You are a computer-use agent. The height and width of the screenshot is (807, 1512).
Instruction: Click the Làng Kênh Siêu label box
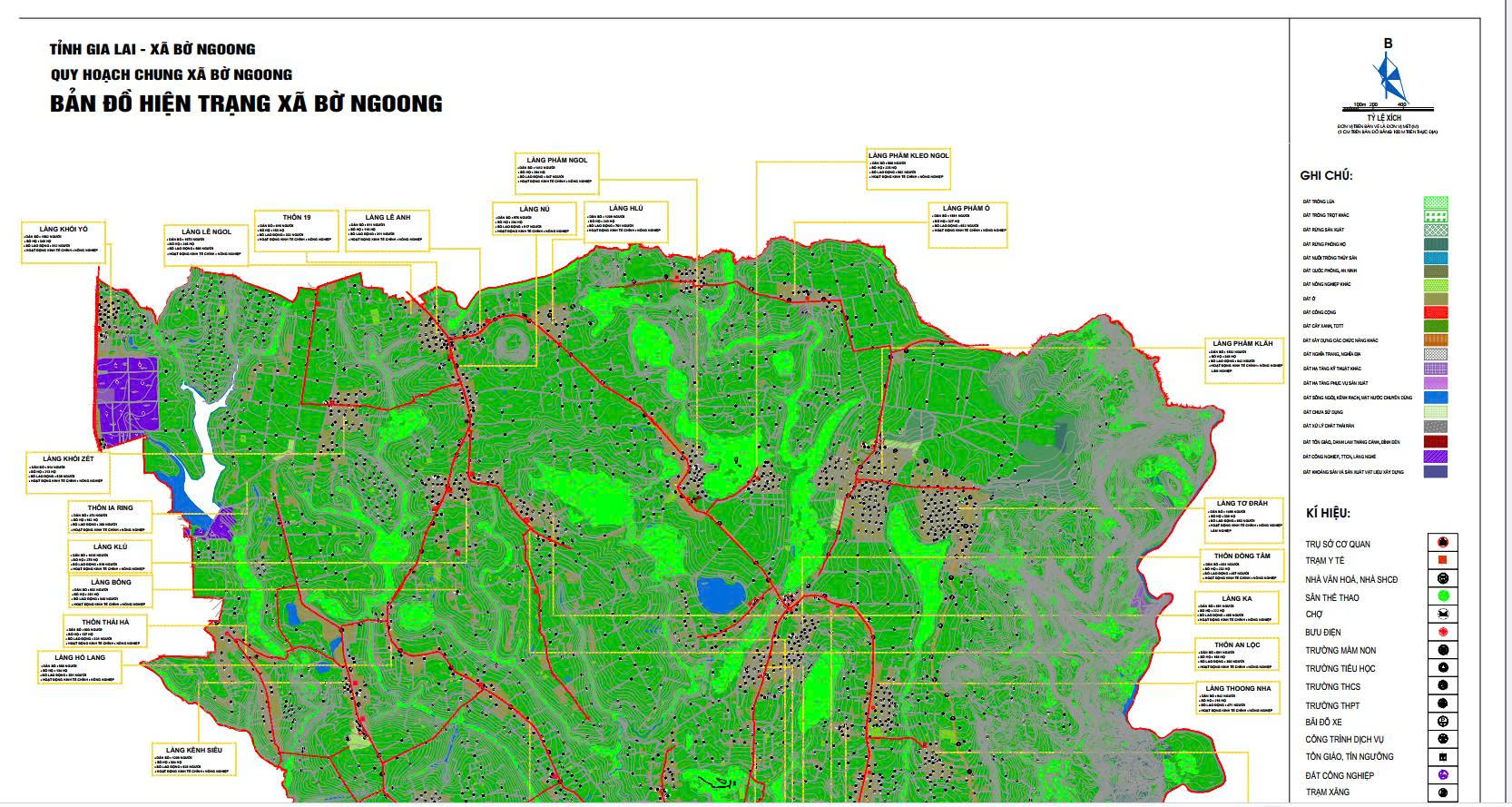tap(193, 761)
